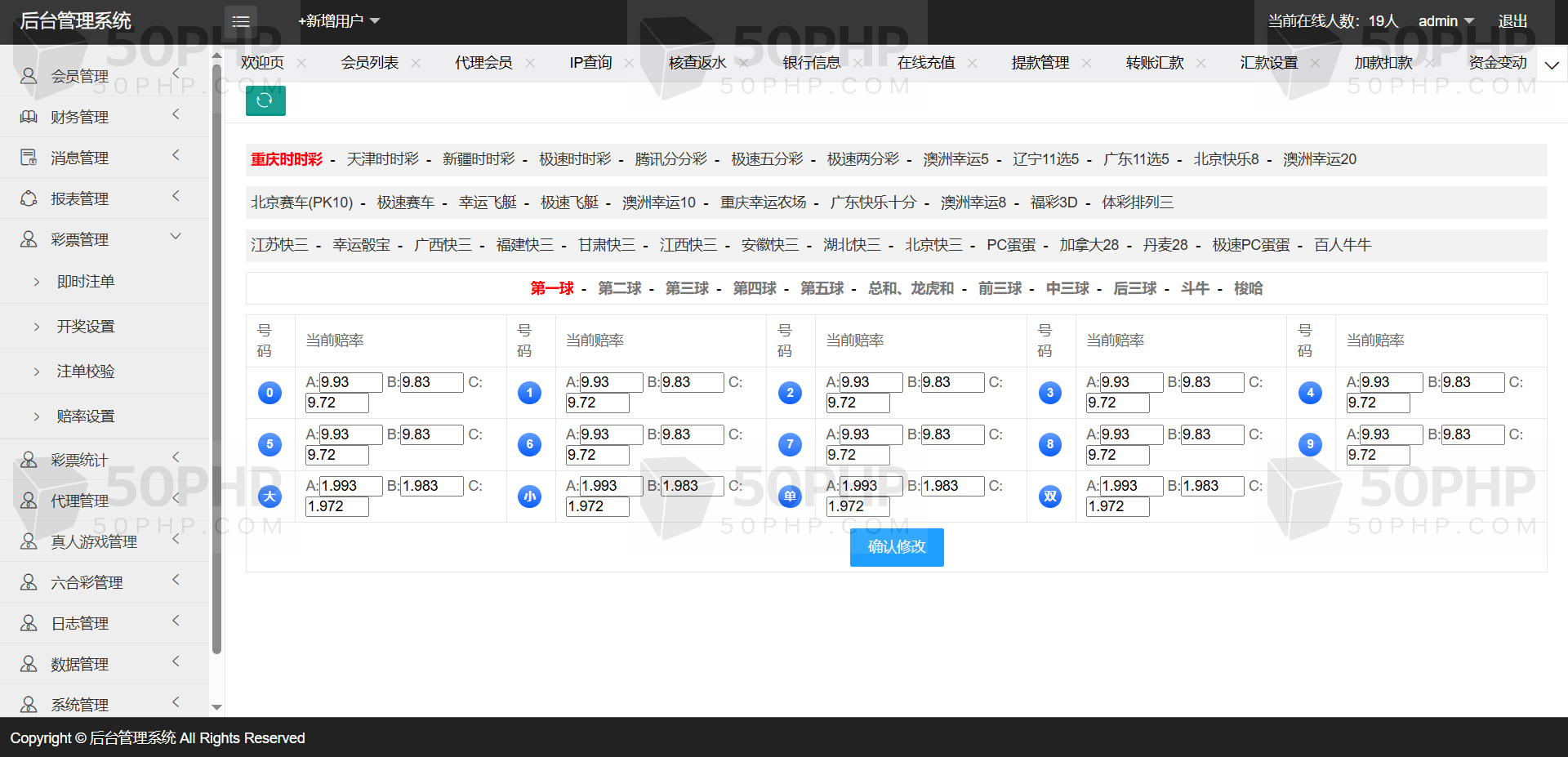The image size is (1568, 757).
Task: Click the blue number 7 ball icon
Action: click(x=790, y=444)
